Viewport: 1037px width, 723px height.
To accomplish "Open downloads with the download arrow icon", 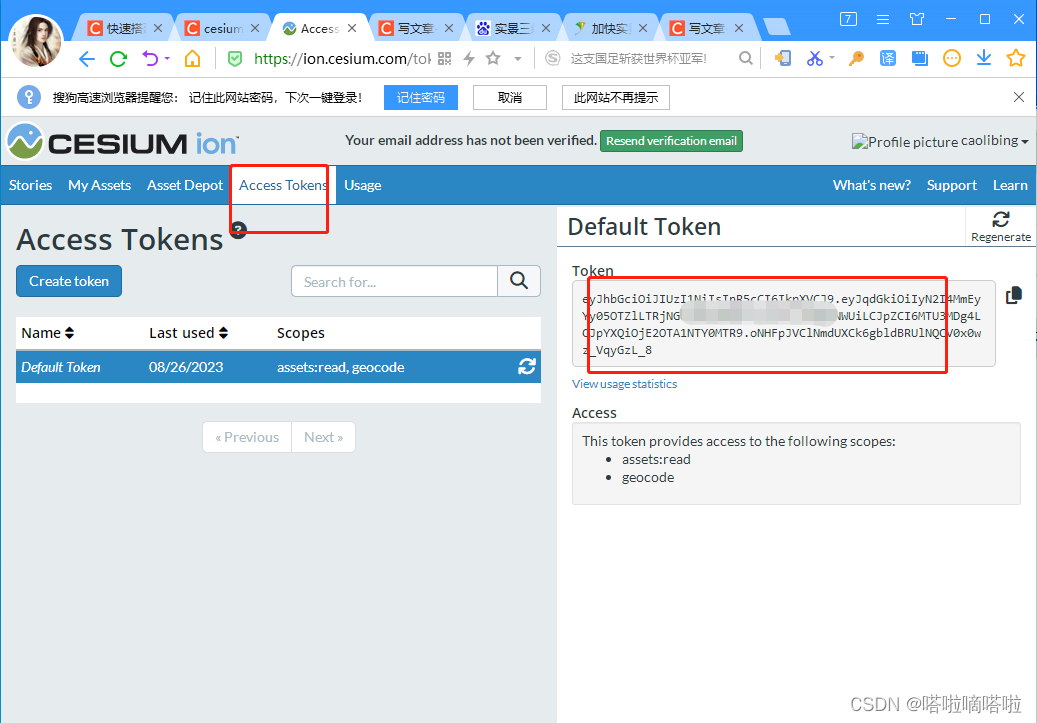I will [x=983, y=59].
